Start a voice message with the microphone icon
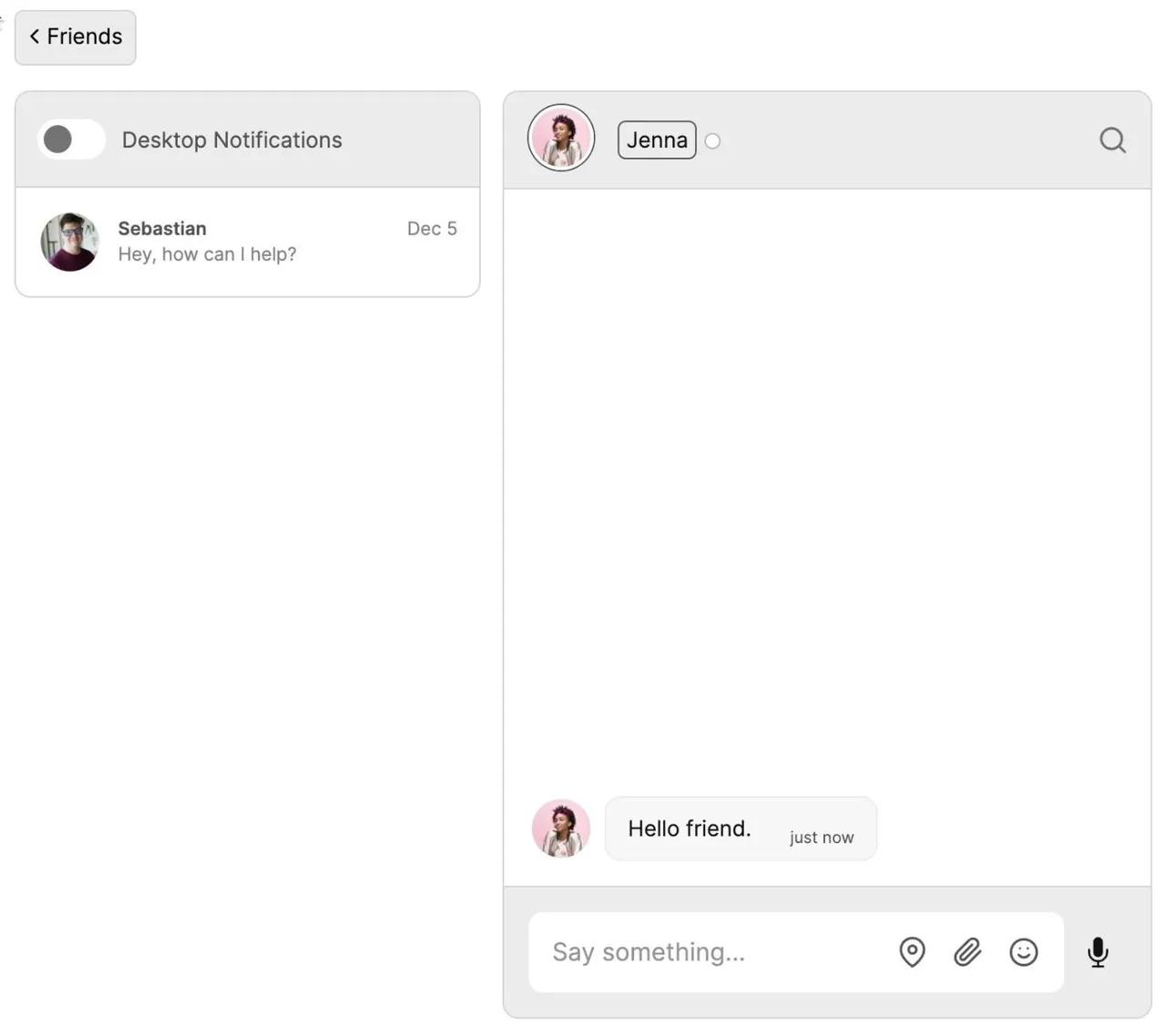This screenshot has width=1166, height=1036. [1098, 952]
